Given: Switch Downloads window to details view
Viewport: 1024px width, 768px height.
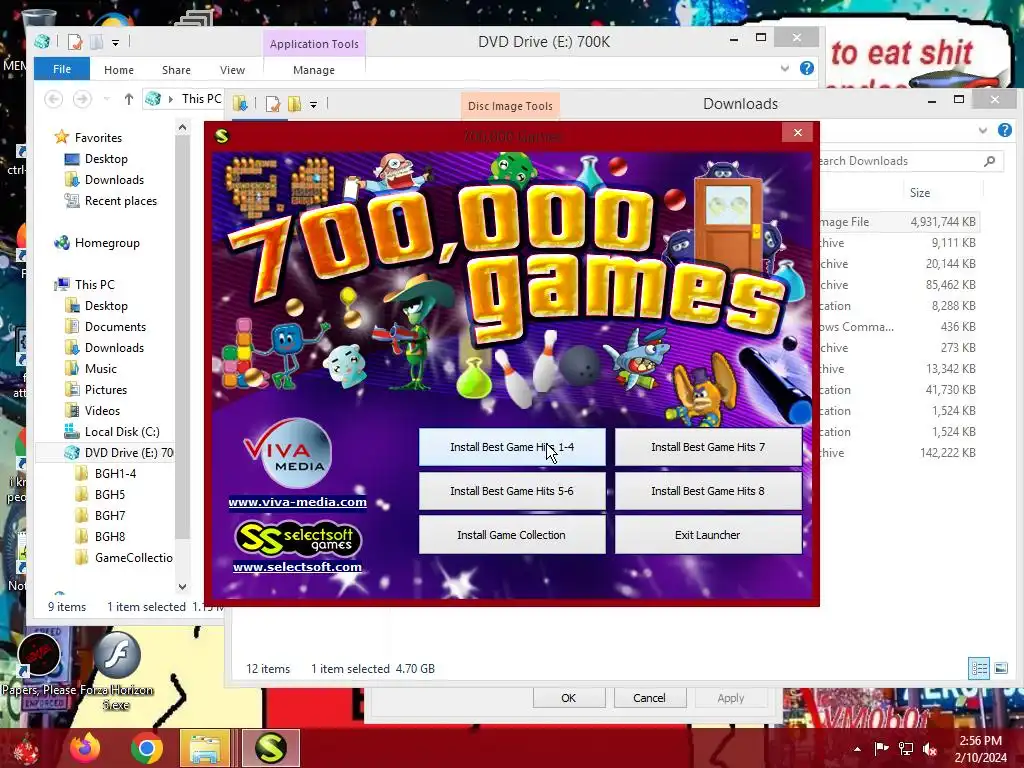Looking at the screenshot, I should 979,668.
